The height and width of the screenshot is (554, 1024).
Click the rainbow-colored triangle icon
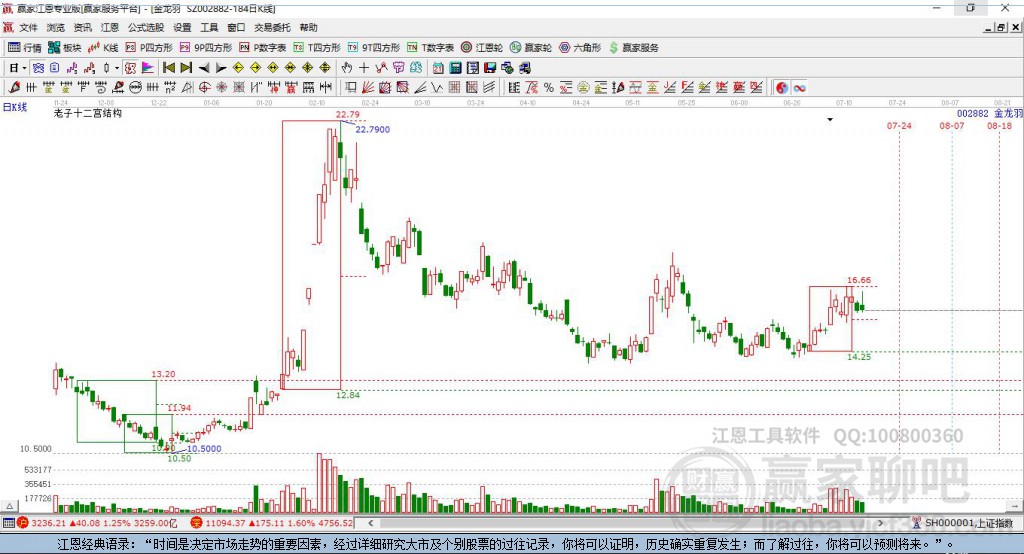coord(147,67)
